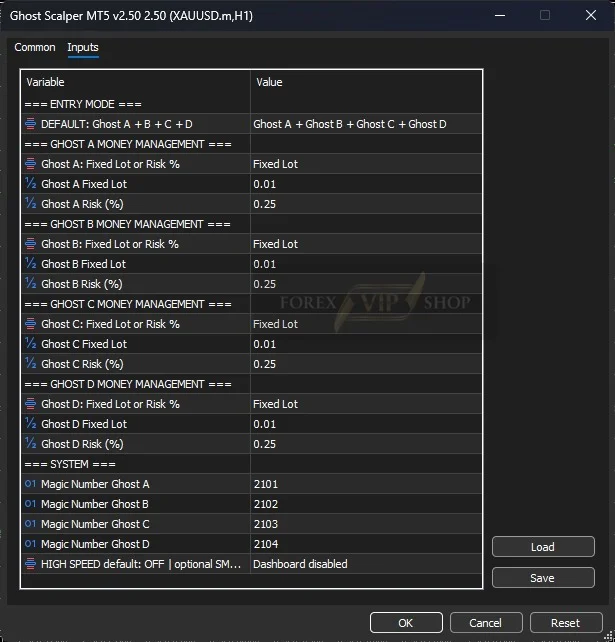Image resolution: width=615 pixels, height=642 pixels.
Task: Select the === ENTRY MODE === row
Action: click(x=251, y=104)
